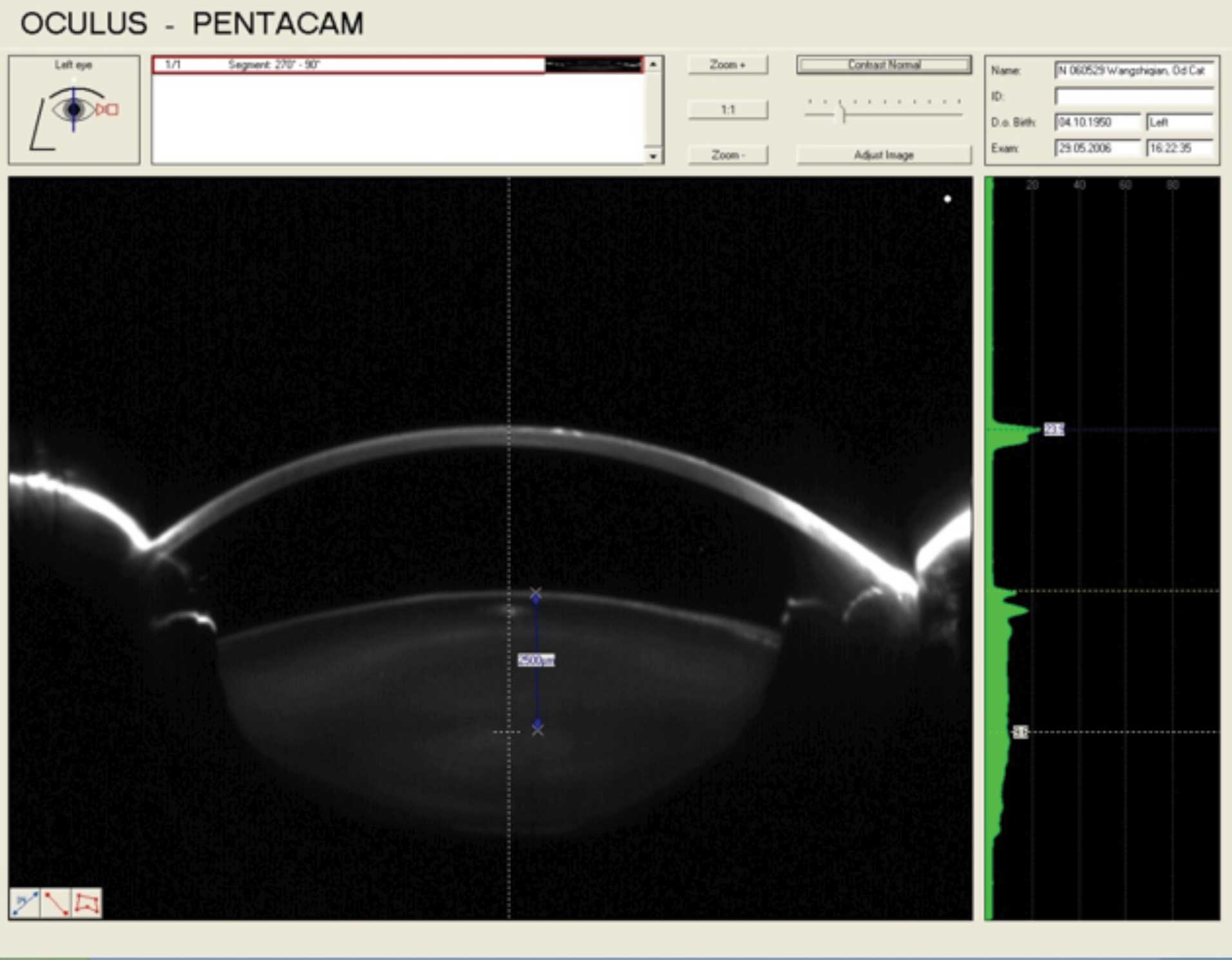Click the patient Name field

[1133, 70]
